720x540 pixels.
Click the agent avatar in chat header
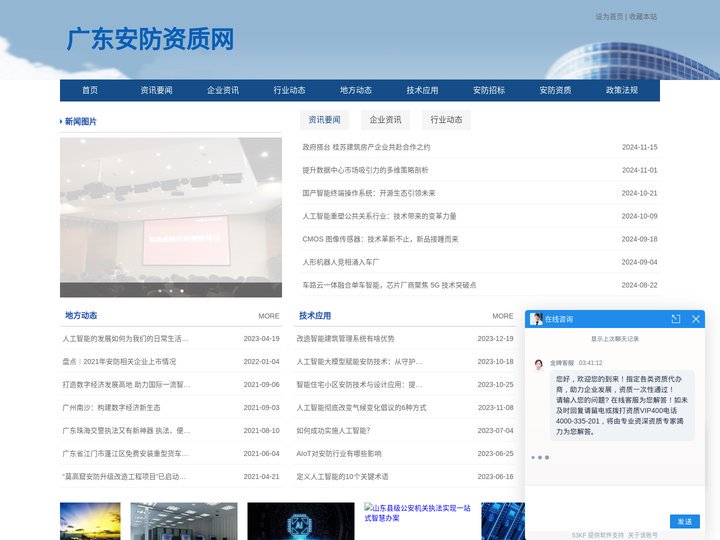click(536, 319)
